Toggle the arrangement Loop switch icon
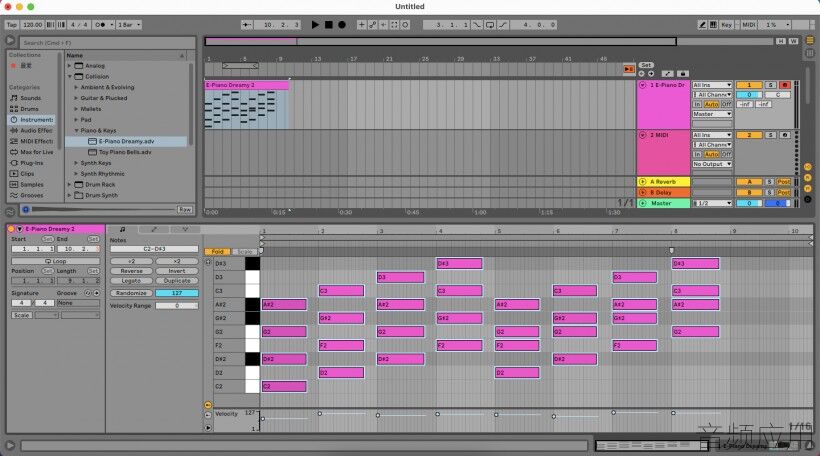The height and width of the screenshot is (456, 820). click(x=489, y=25)
